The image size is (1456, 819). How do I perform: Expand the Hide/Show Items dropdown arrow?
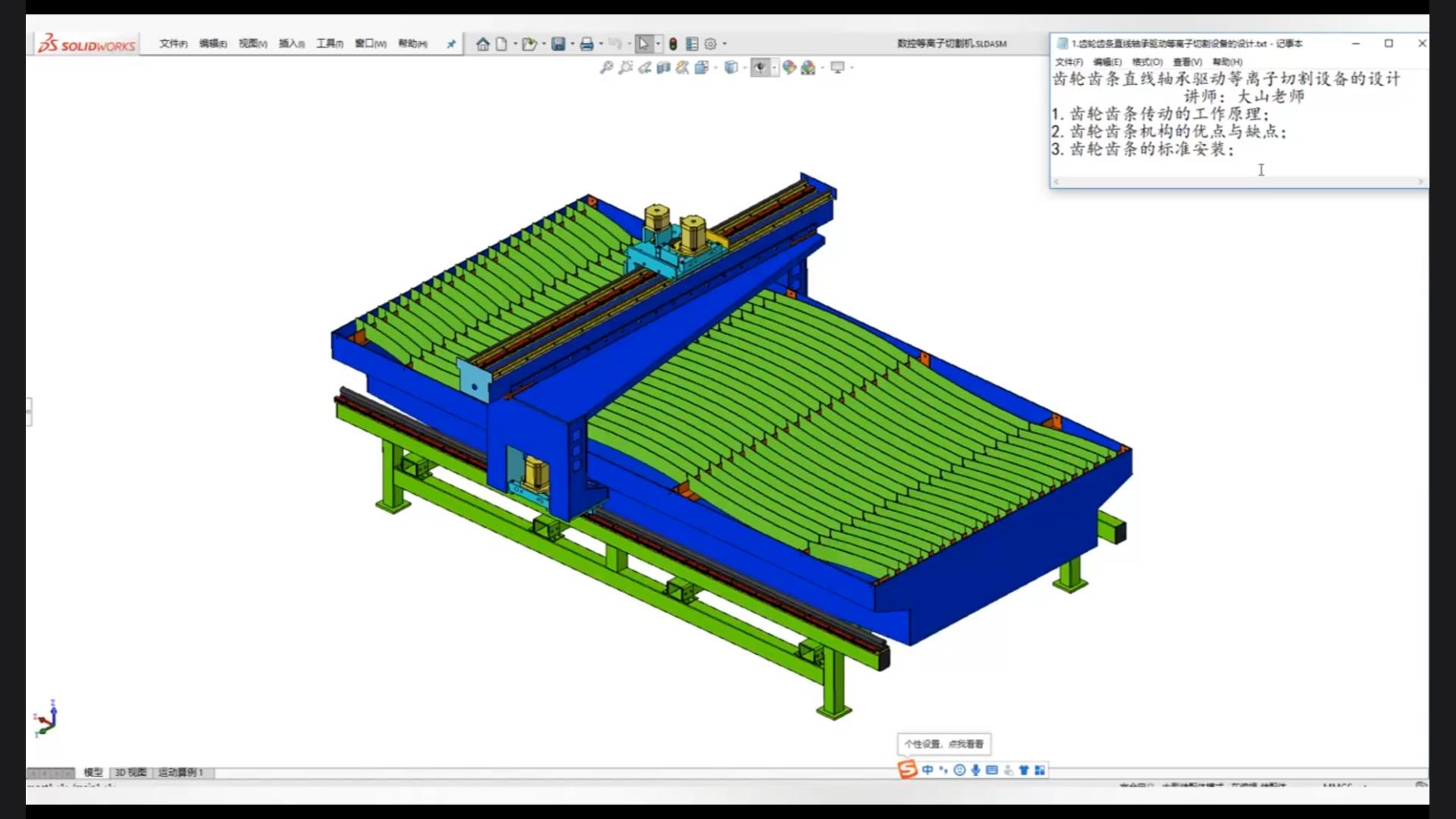774,67
